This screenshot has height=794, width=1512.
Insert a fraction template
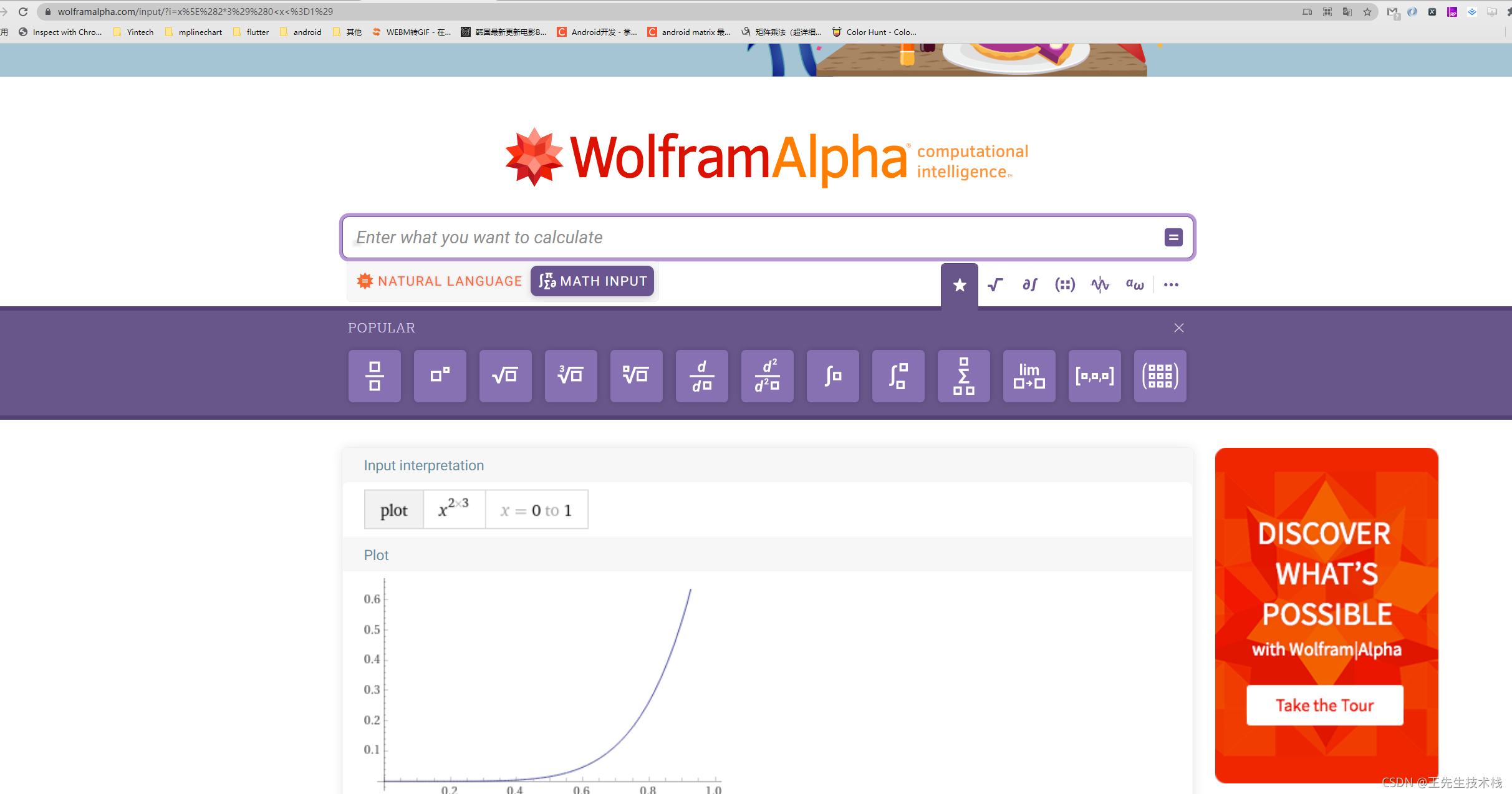[x=374, y=375]
